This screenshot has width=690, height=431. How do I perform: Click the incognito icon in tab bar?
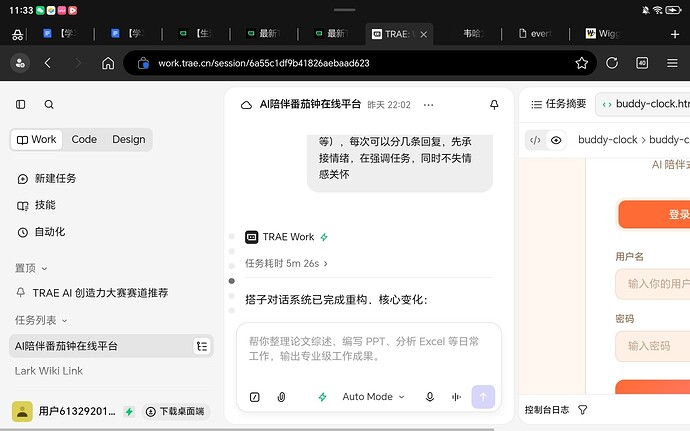tap(17, 34)
